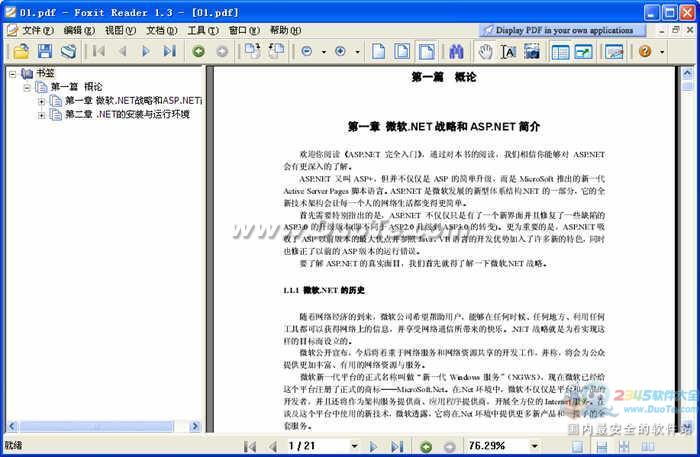700x457 pixels.
Task: Zoom out with minus magnifier icon
Action: (x=307, y=51)
